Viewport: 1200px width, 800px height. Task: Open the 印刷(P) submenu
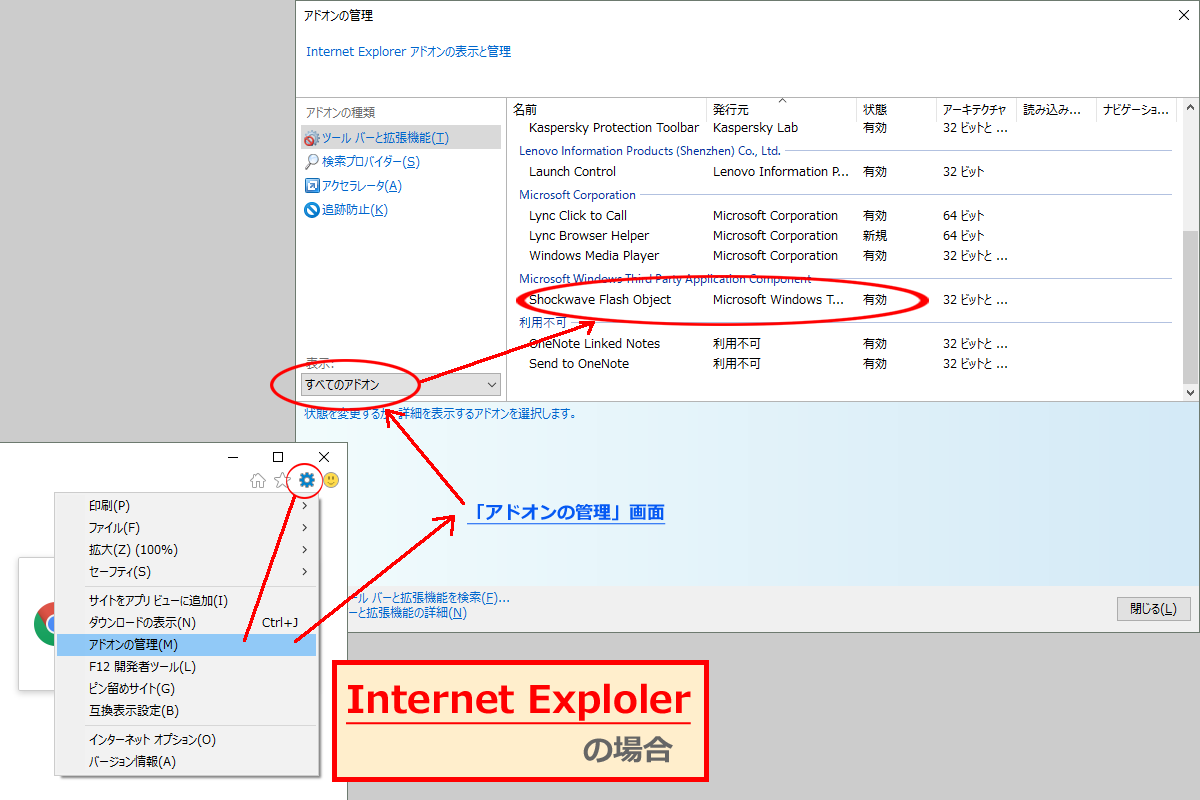pyautogui.click(x=186, y=506)
